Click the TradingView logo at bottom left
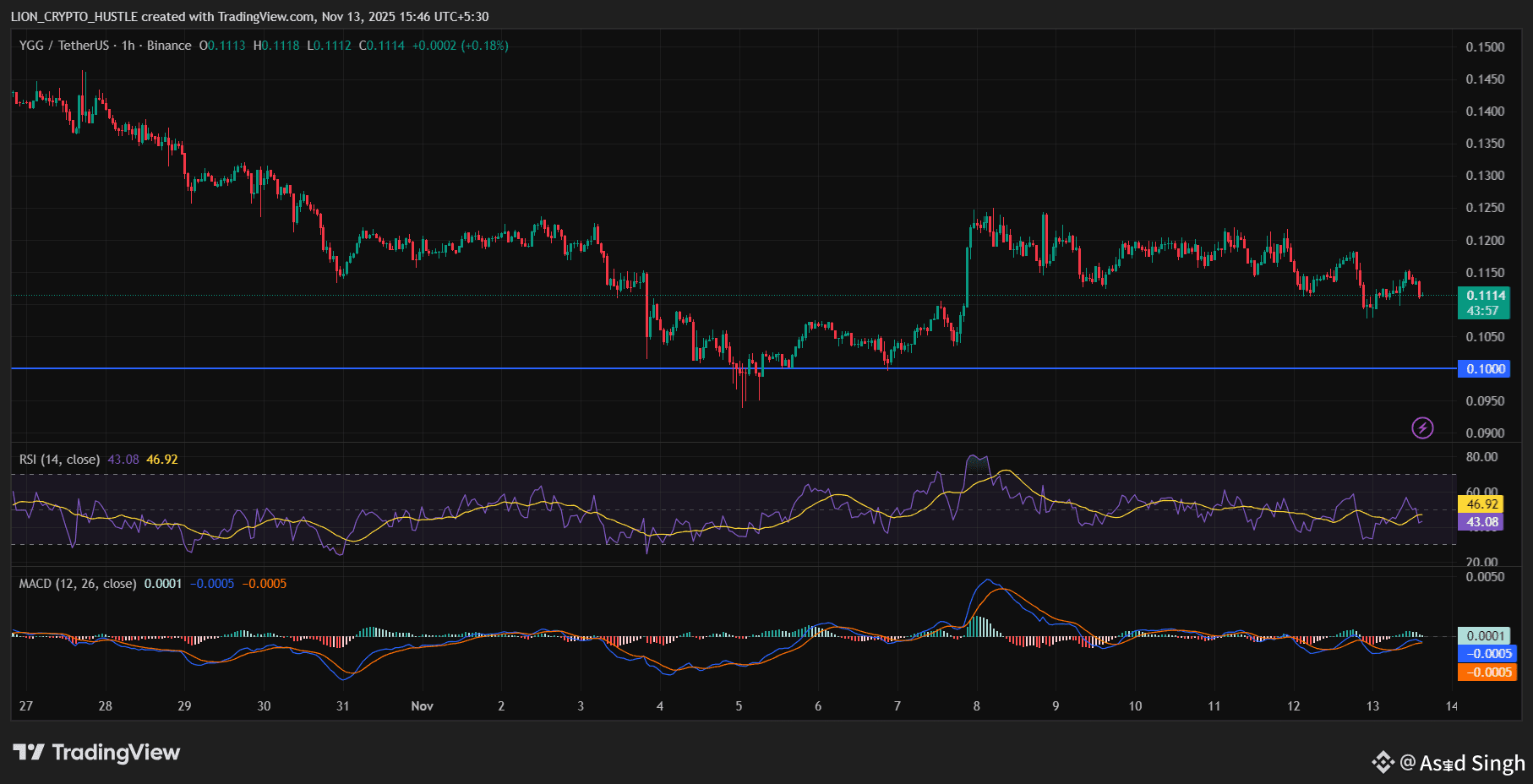Viewport: 1533px width, 784px height. [x=96, y=752]
